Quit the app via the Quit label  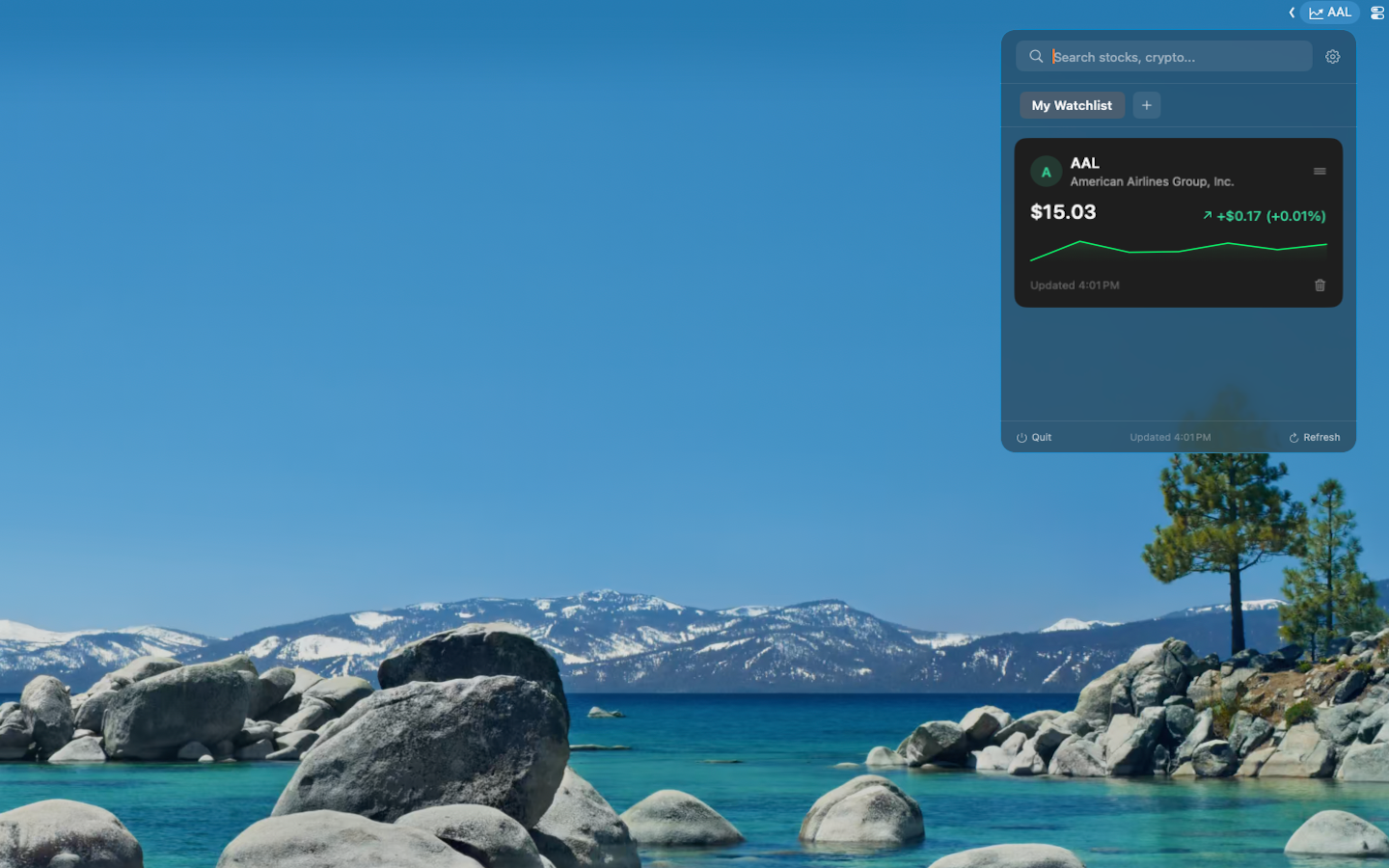[x=1041, y=437]
